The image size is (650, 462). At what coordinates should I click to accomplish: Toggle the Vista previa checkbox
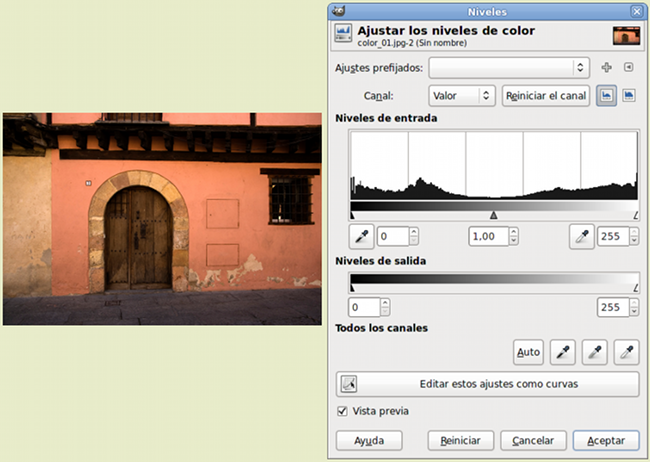click(342, 411)
